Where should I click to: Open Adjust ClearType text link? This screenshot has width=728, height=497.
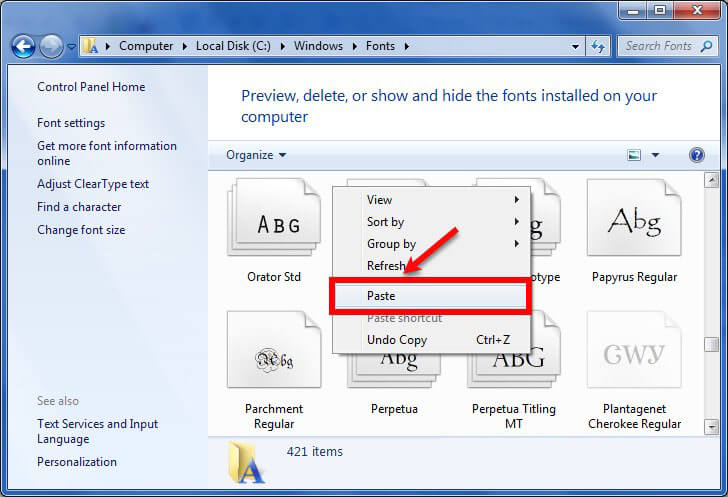coord(93,184)
